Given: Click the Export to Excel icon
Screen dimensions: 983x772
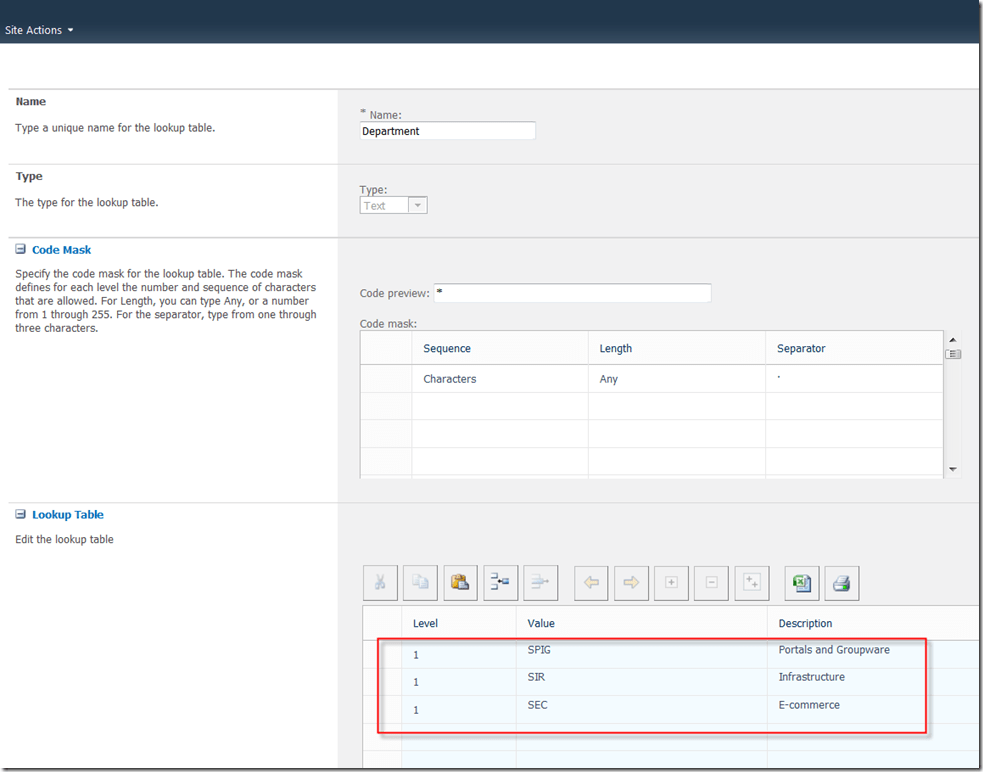Looking at the screenshot, I should tap(801, 583).
